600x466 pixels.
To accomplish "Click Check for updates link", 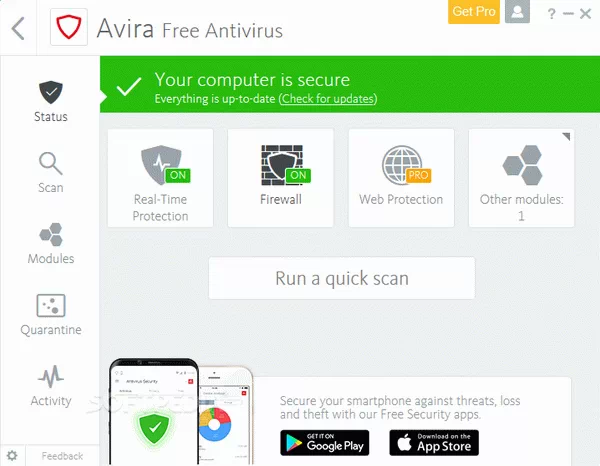I will coord(328,99).
